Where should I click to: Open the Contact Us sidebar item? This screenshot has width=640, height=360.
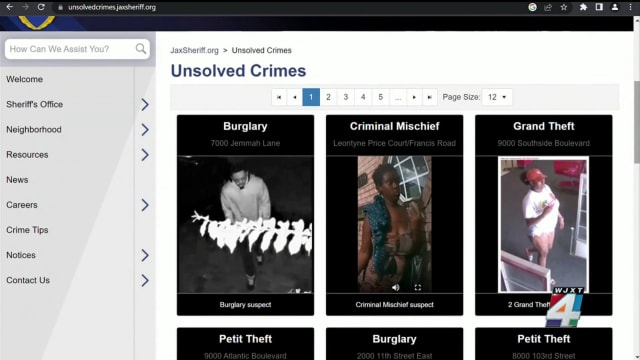[28, 280]
